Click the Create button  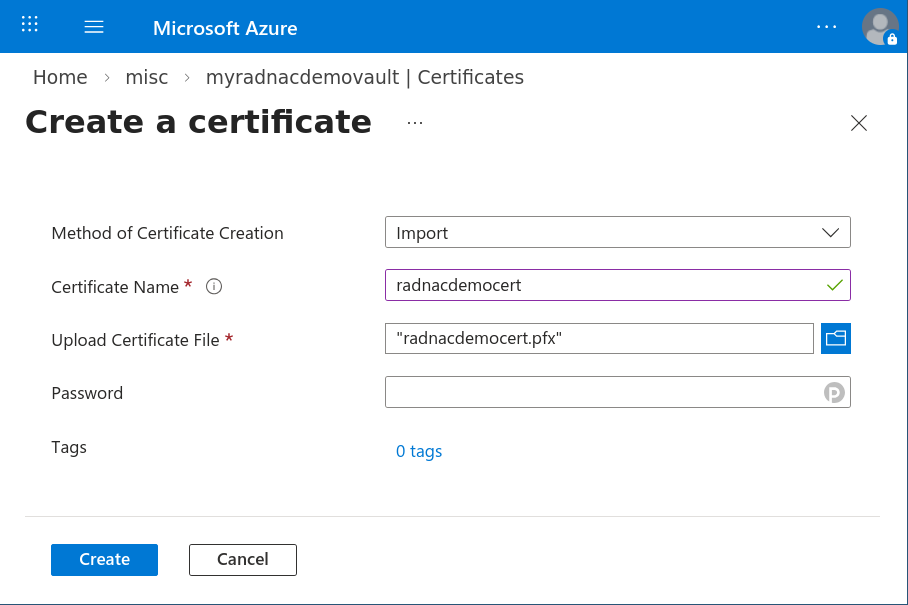coord(104,560)
